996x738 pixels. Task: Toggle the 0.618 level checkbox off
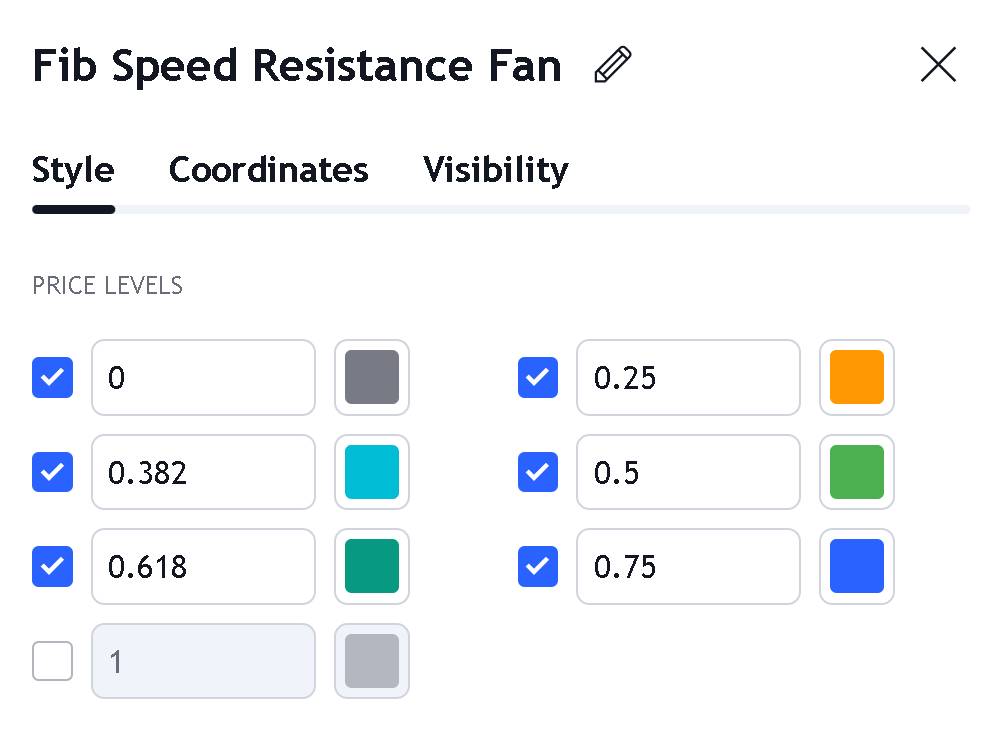point(53,566)
